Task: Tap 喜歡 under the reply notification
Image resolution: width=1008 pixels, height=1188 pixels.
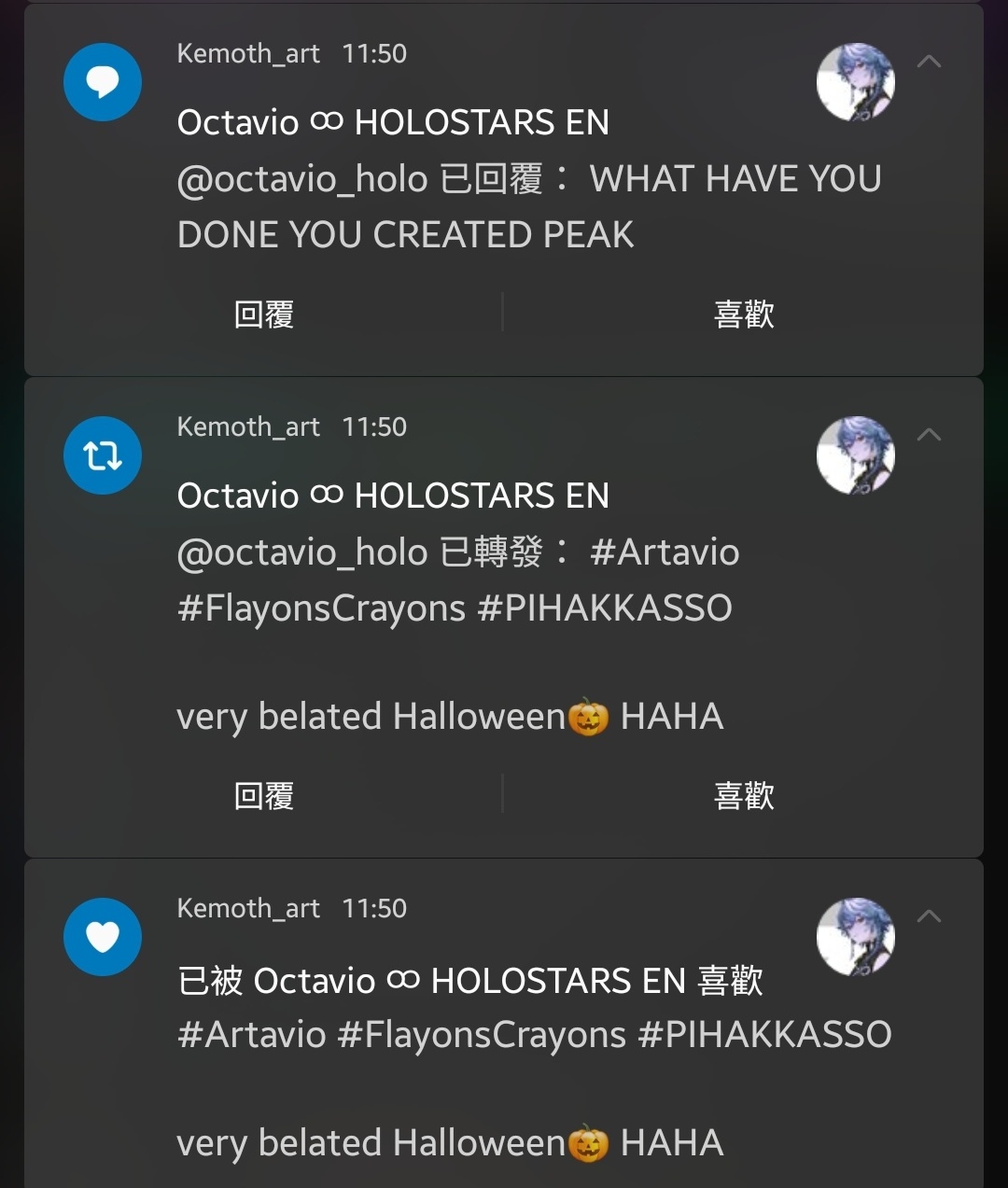Action: (x=744, y=314)
